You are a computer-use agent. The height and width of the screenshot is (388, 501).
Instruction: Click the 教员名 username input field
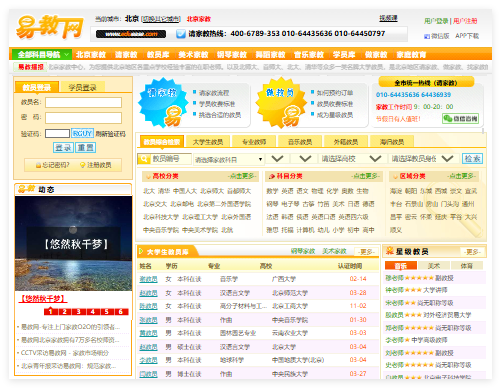point(83,102)
